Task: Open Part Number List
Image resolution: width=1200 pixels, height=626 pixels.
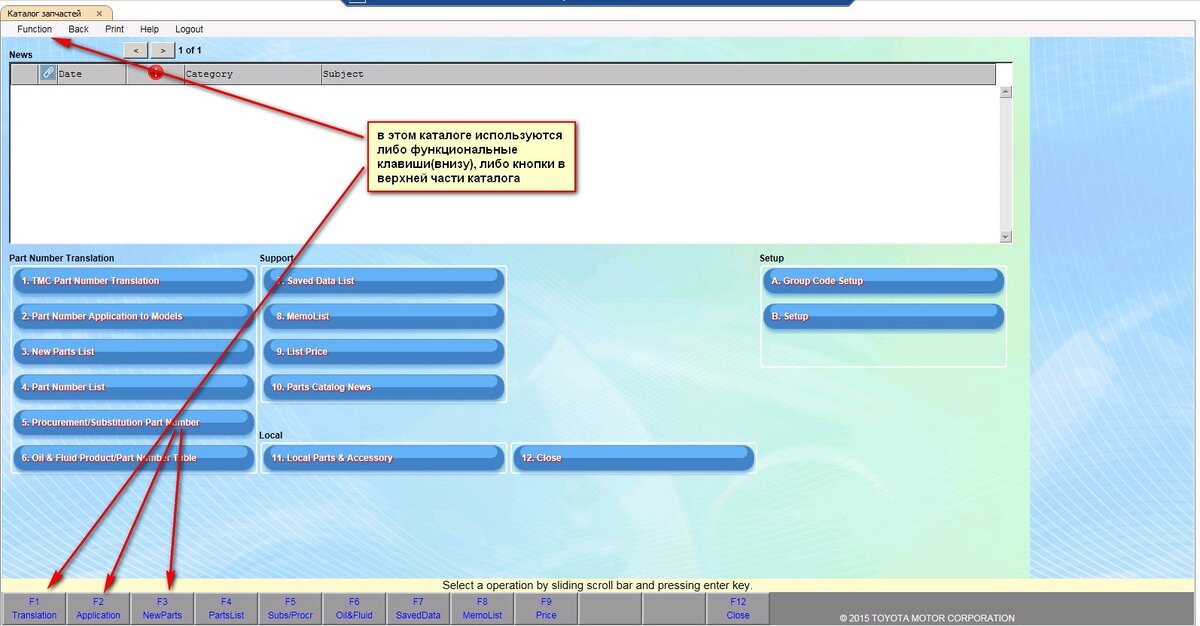Action: [134, 387]
